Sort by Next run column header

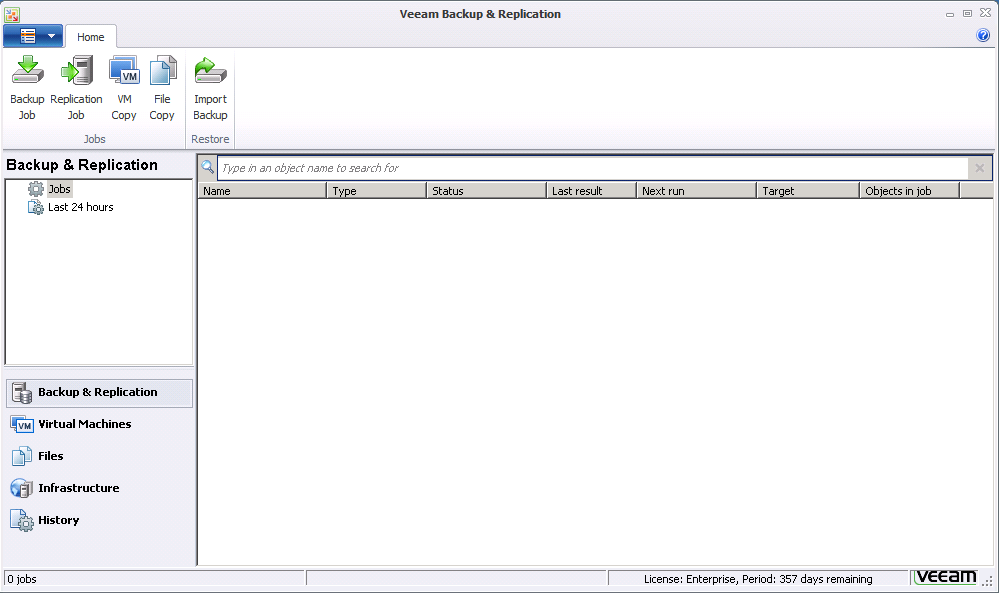tap(696, 190)
